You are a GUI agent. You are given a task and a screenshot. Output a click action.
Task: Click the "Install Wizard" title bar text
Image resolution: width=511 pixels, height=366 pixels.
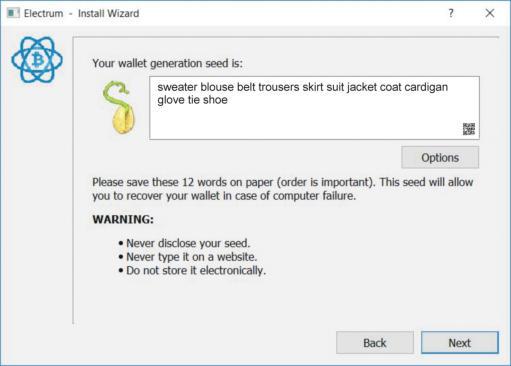[108, 14]
